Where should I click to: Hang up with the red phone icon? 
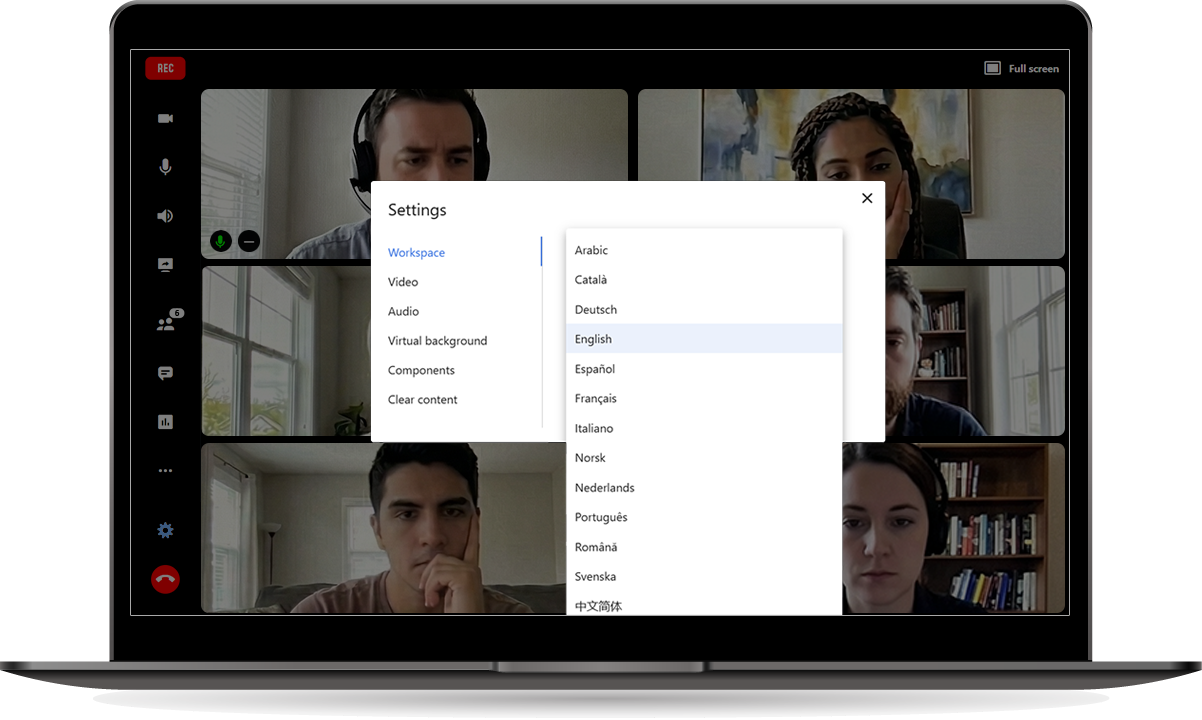(x=165, y=579)
